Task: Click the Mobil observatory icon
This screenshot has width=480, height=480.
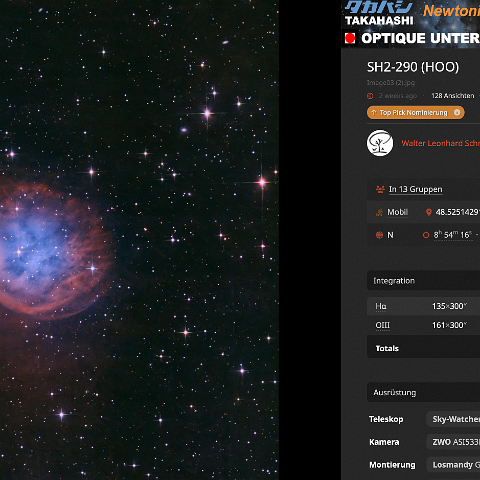Action: (x=379, y=212)
